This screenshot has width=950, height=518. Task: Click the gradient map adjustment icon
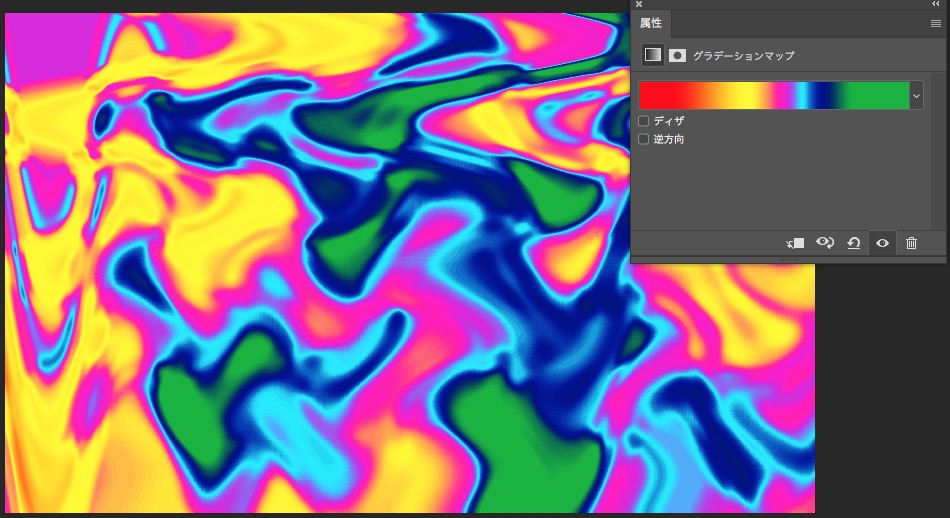[653, 55]
